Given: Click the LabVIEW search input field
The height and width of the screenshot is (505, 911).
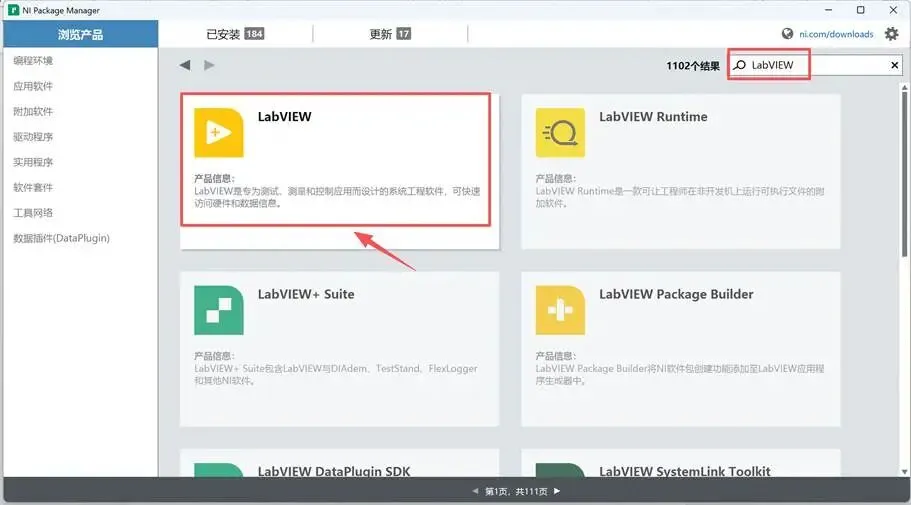Looking at the screenshot, I should 816,65.
